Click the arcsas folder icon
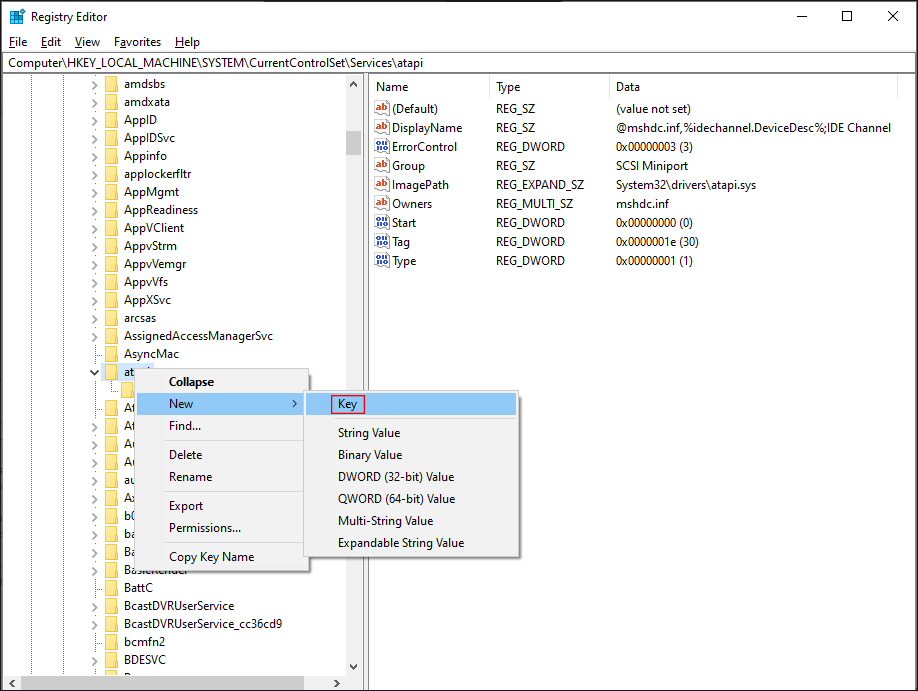 pos(111,319)
